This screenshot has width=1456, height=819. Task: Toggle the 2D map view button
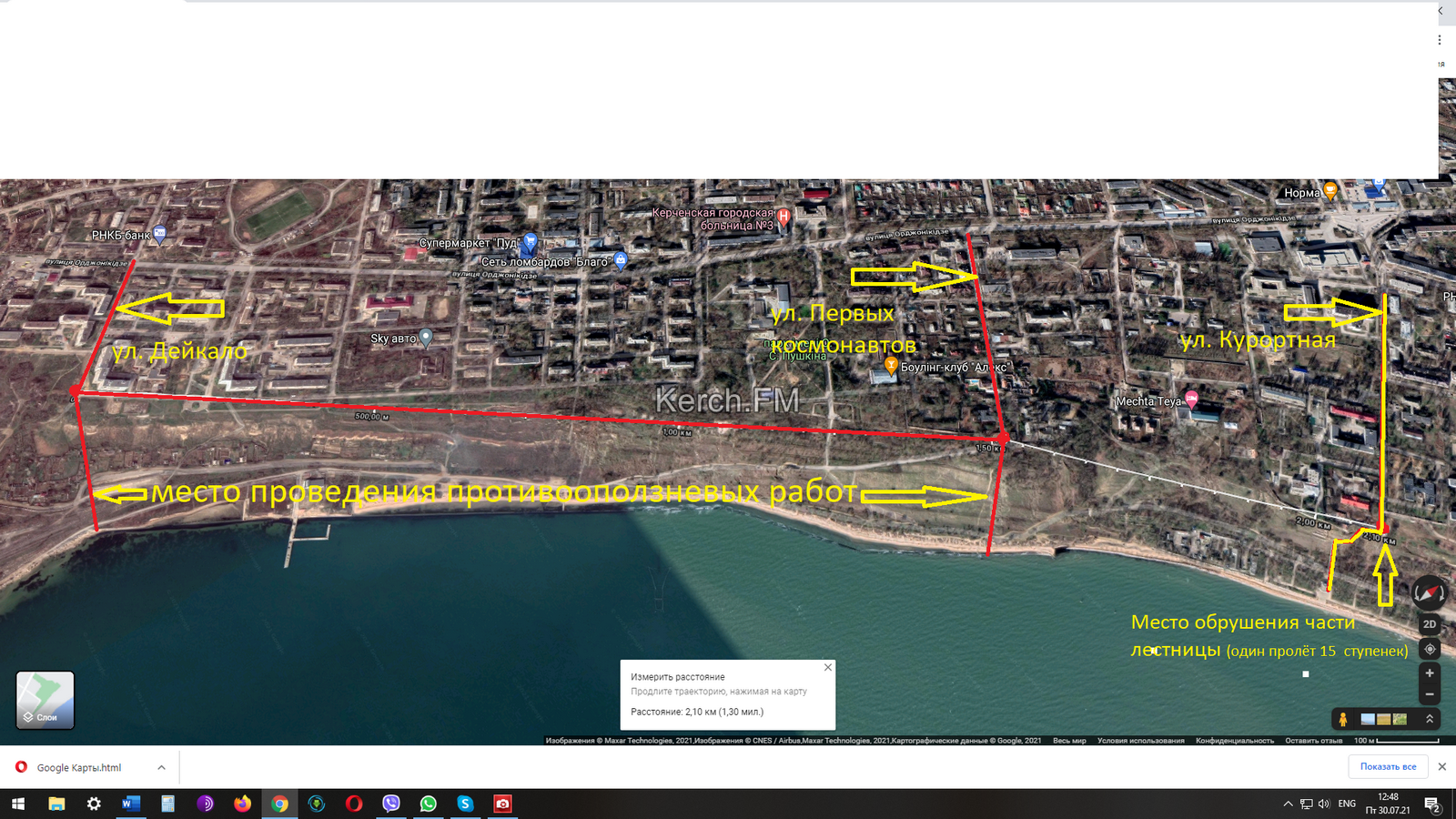[x=1429, y=624]
